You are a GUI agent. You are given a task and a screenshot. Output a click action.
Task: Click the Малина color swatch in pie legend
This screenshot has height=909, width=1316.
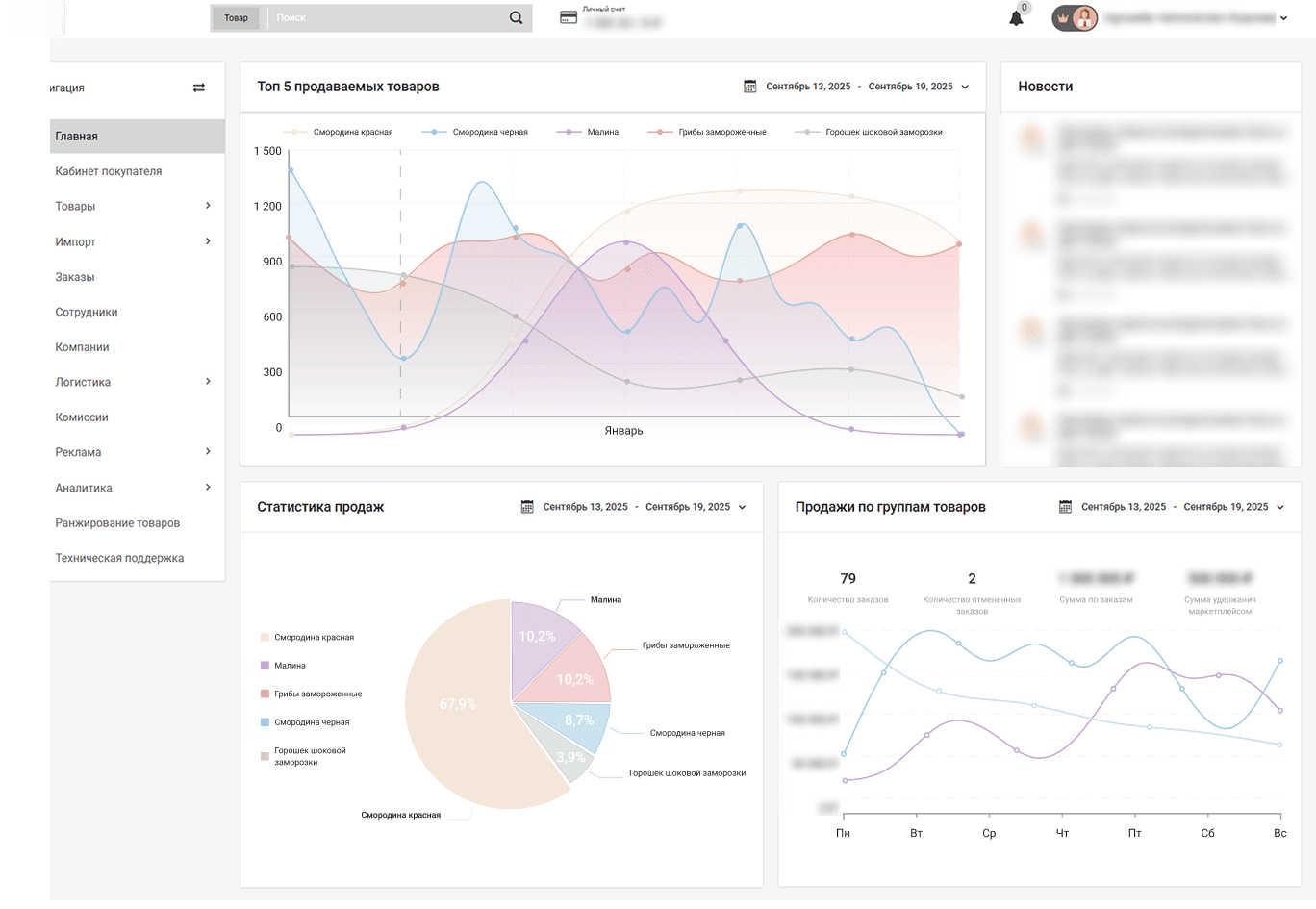click(x=265, y=666)
